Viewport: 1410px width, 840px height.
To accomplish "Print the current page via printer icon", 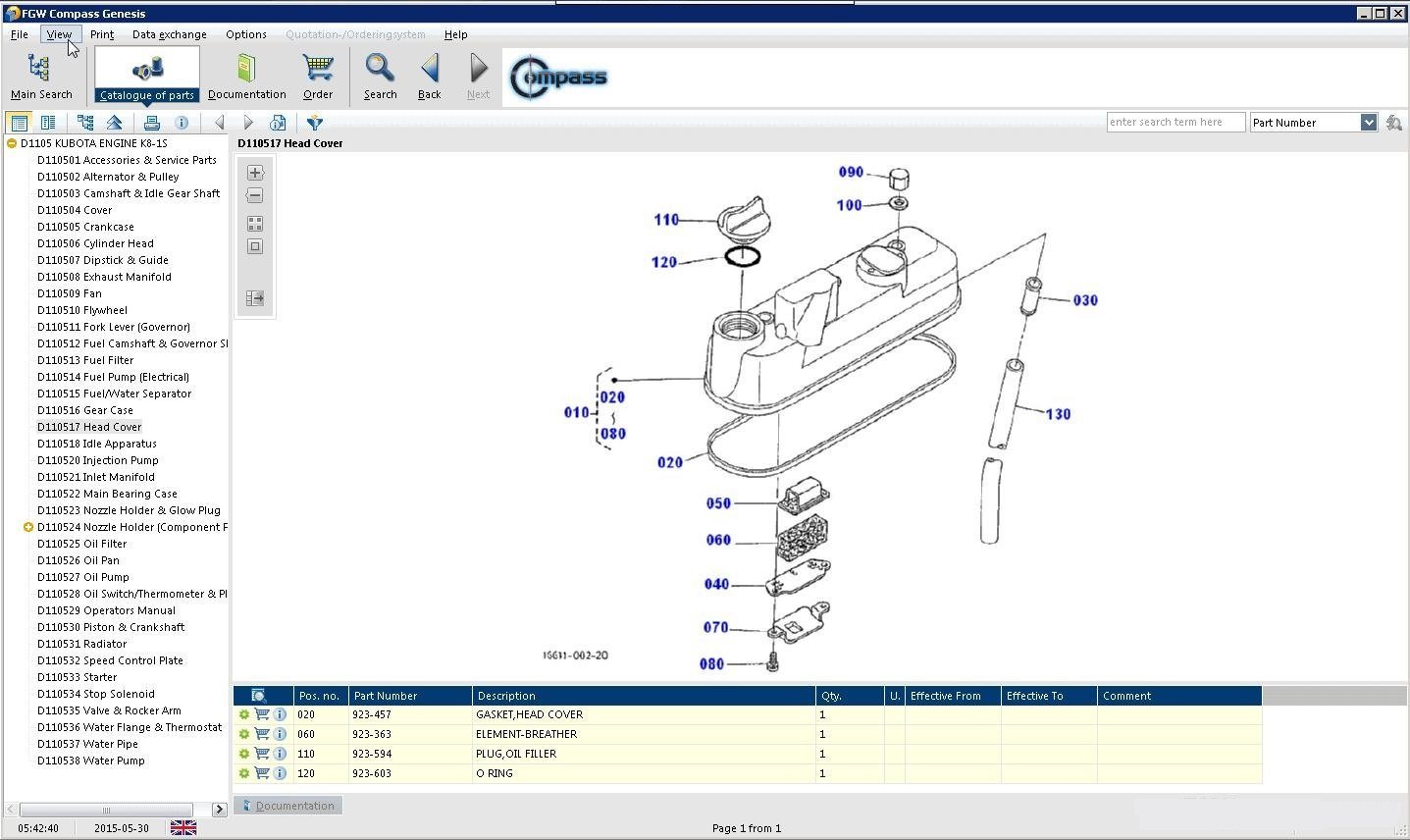I will click(x=151, y=123).
